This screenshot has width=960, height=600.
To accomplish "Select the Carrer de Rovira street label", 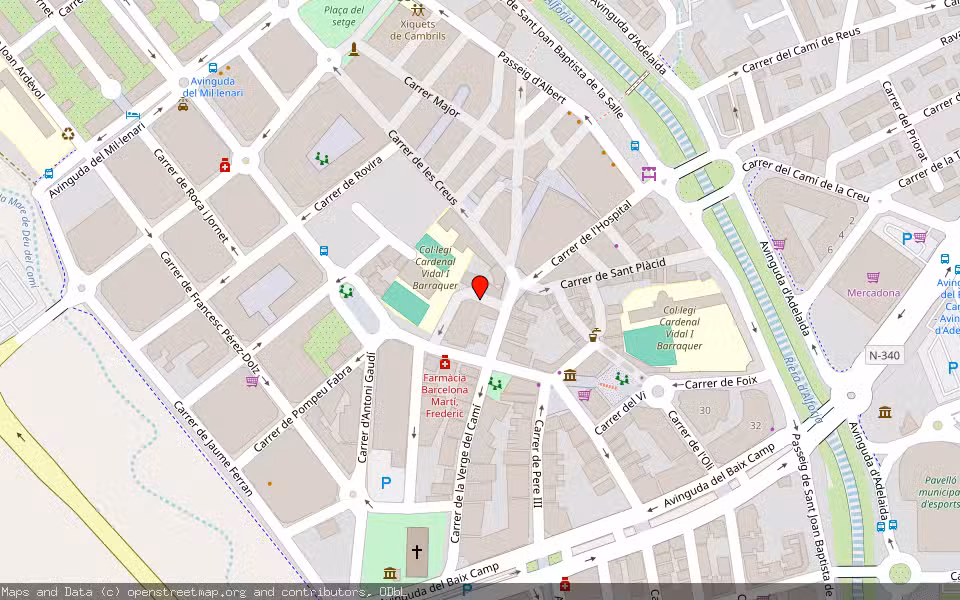I will tap(348, 184).
